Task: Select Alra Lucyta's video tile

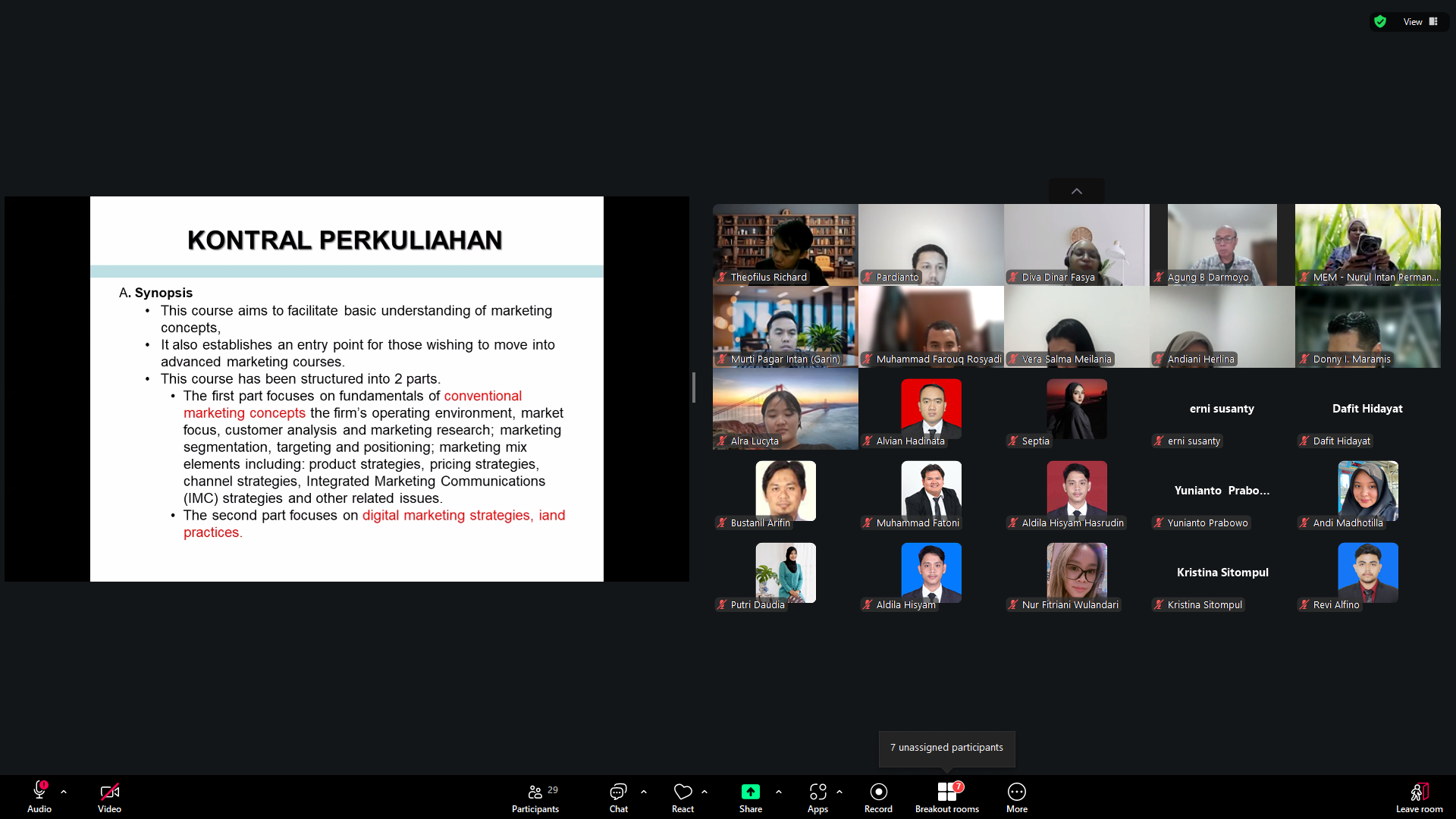Action: tap(785, 408)
